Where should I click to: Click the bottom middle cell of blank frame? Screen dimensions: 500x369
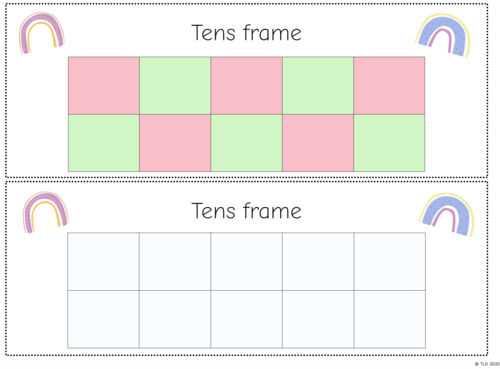[246, 319]
